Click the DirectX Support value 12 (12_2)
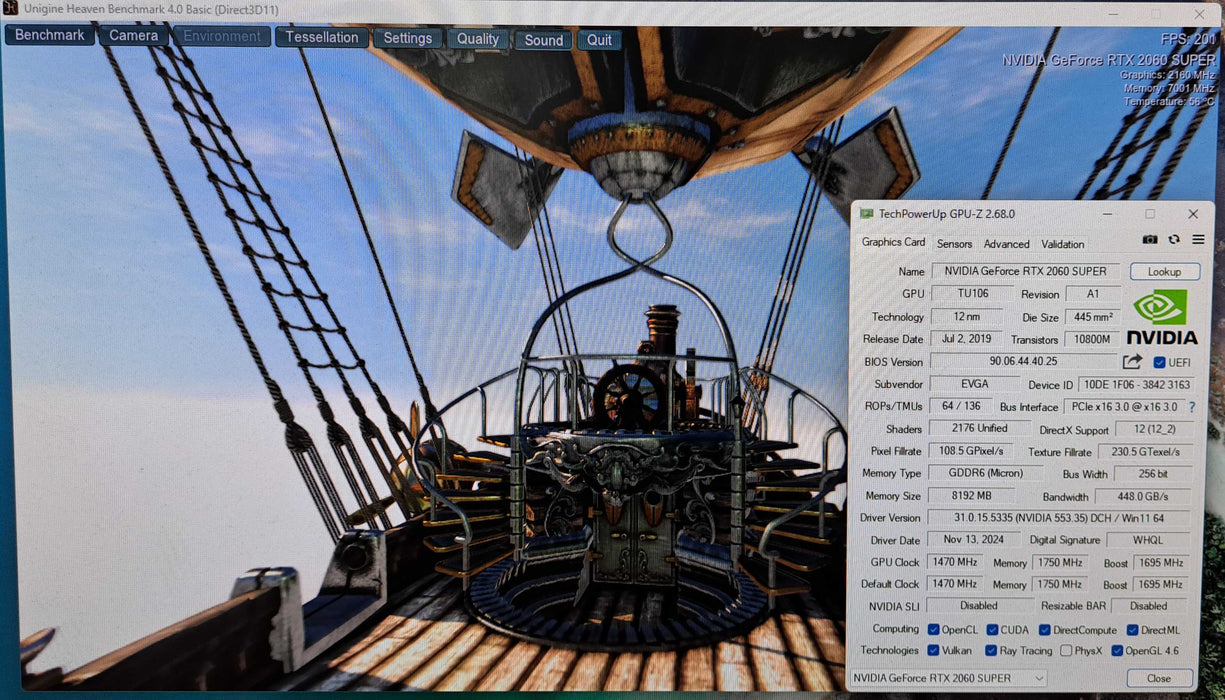The image size is (1225, 700). [x=1153, y=429]
